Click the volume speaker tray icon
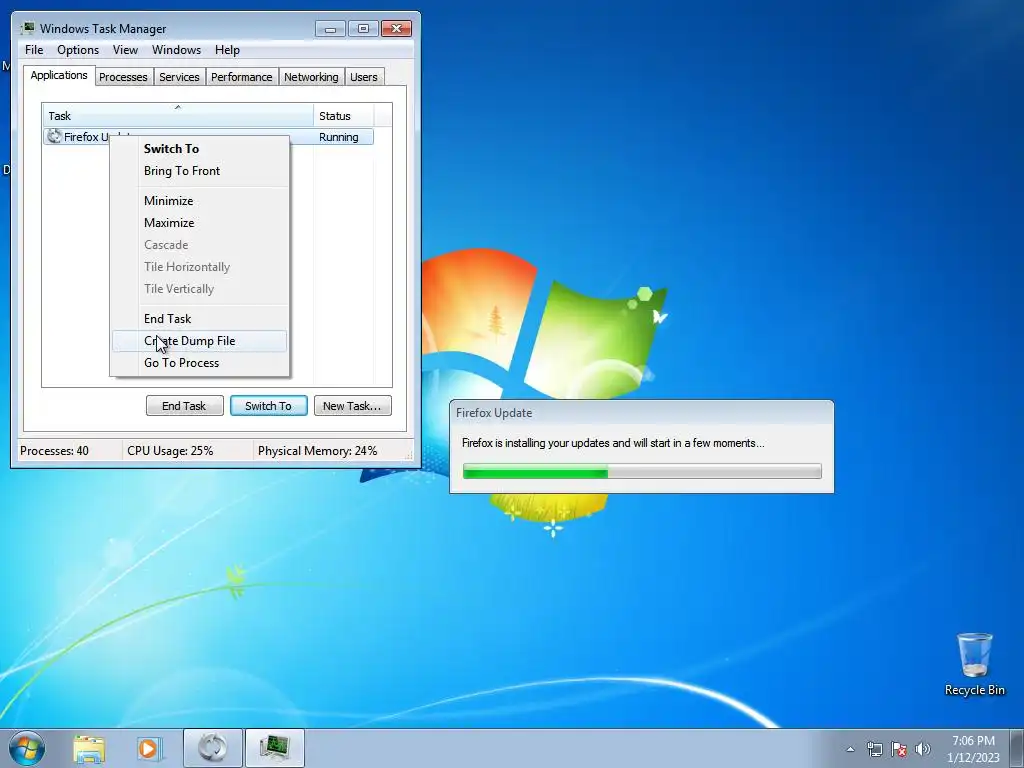The width and height of the screenshot is (1024, 768). coord(923,749)
